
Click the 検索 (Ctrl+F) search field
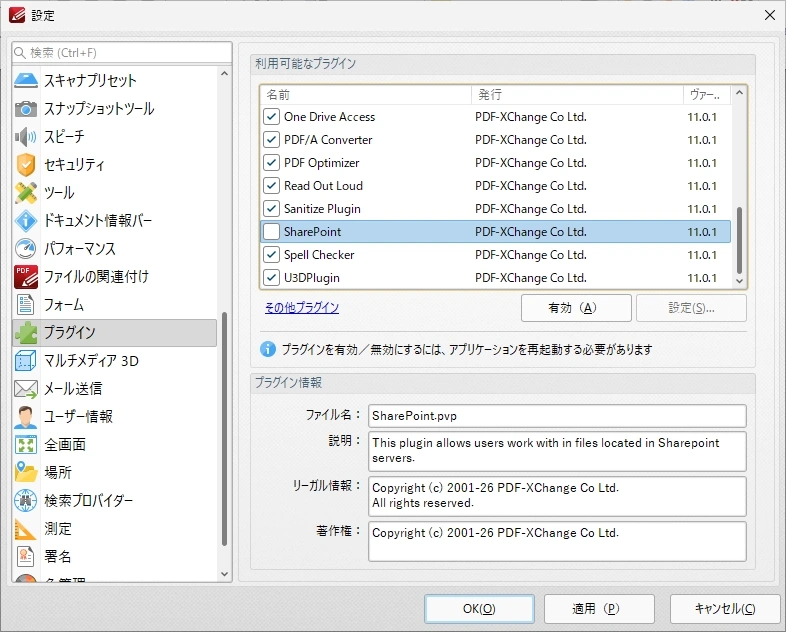122,53
